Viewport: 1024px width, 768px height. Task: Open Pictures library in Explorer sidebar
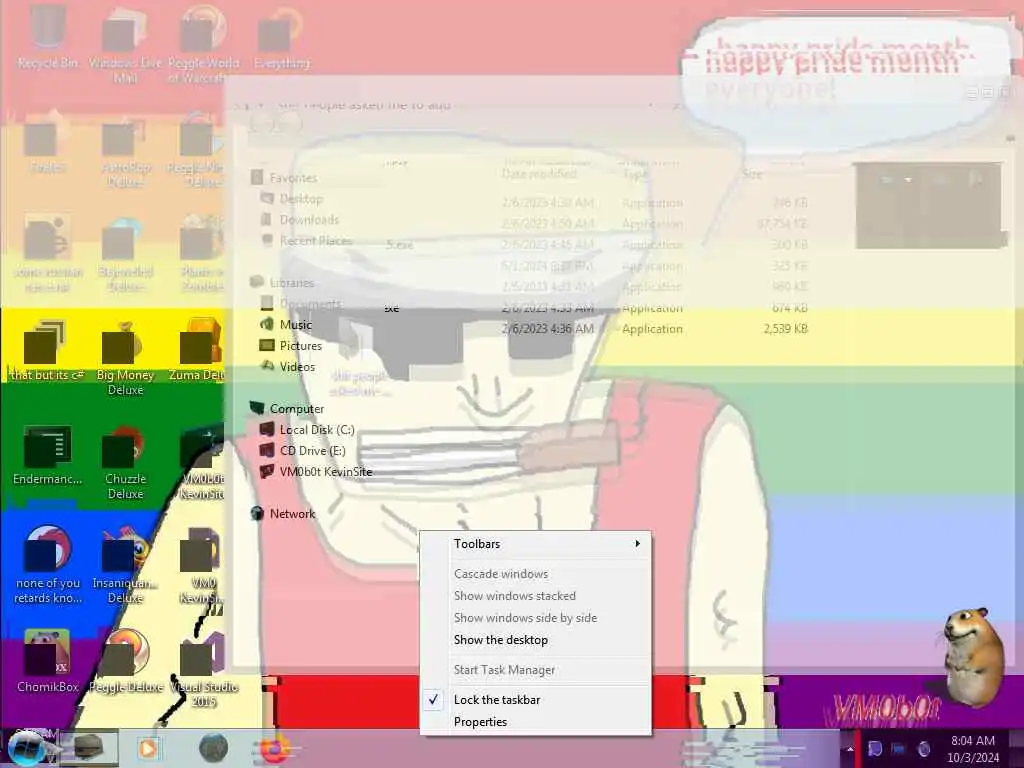(x=291, y=345)
